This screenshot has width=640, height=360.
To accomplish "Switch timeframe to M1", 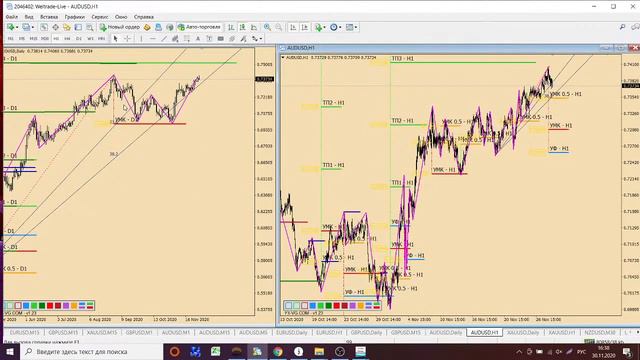I will (11, 38).
